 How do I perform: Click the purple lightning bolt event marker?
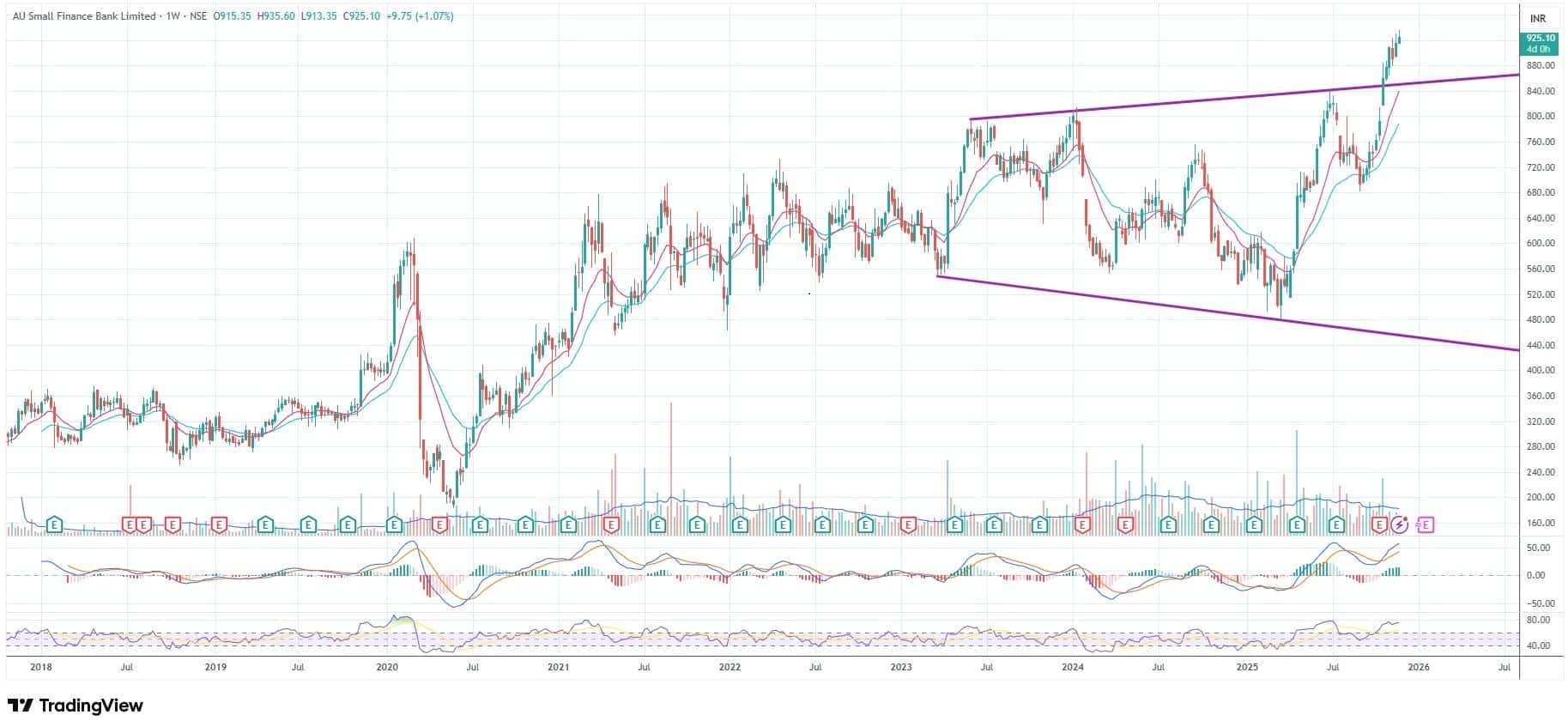[1401, 524]
